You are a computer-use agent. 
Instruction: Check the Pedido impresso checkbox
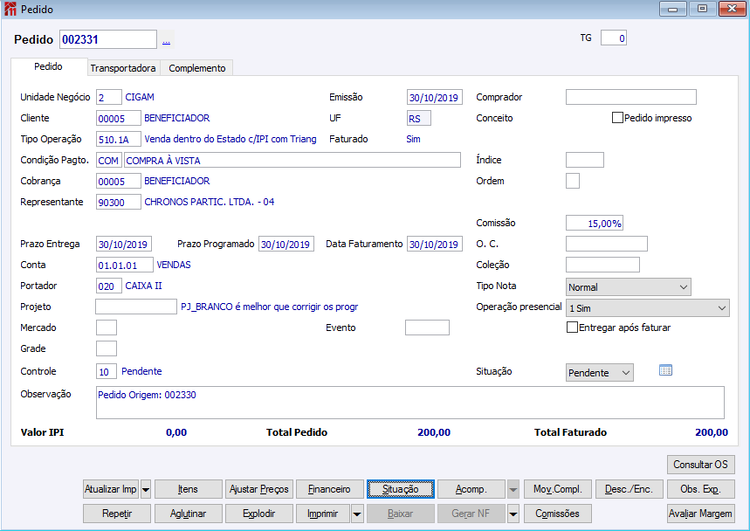(617, 118)
